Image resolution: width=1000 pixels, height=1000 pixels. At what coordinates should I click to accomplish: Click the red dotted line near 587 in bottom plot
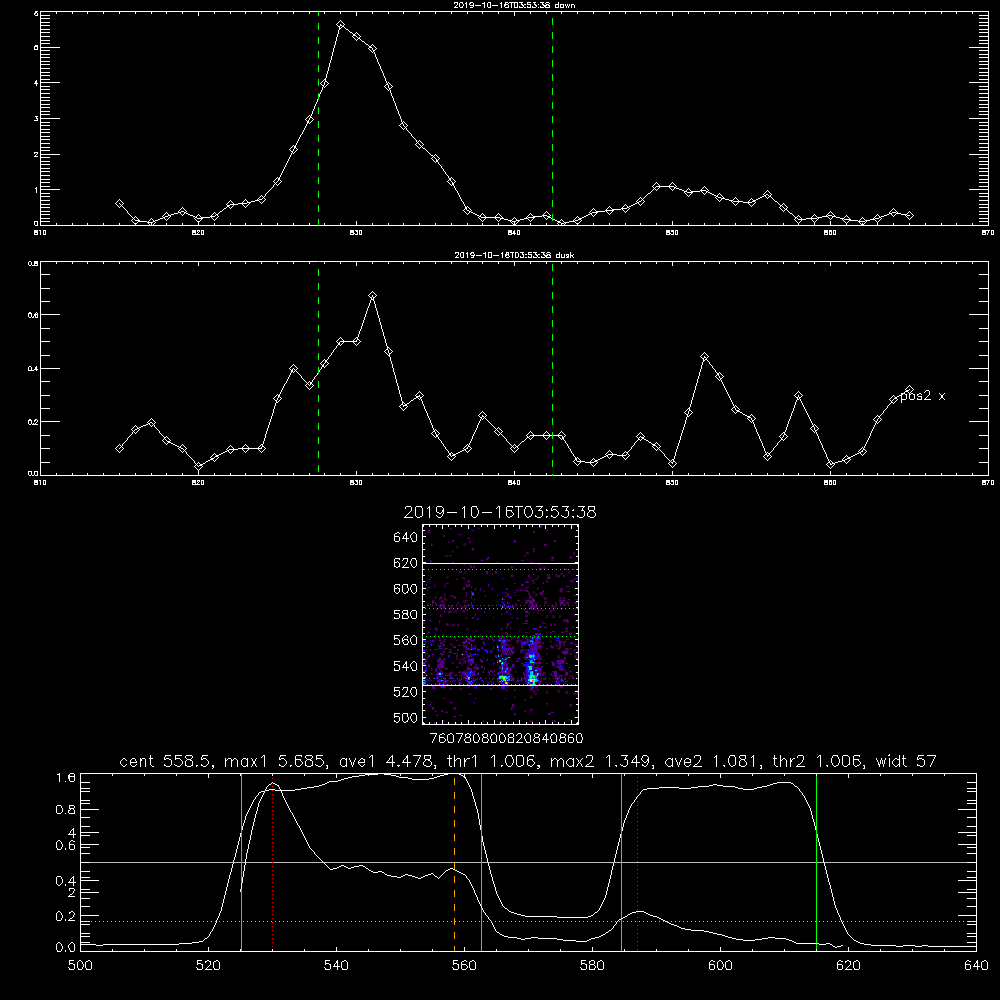click(637, 864)
